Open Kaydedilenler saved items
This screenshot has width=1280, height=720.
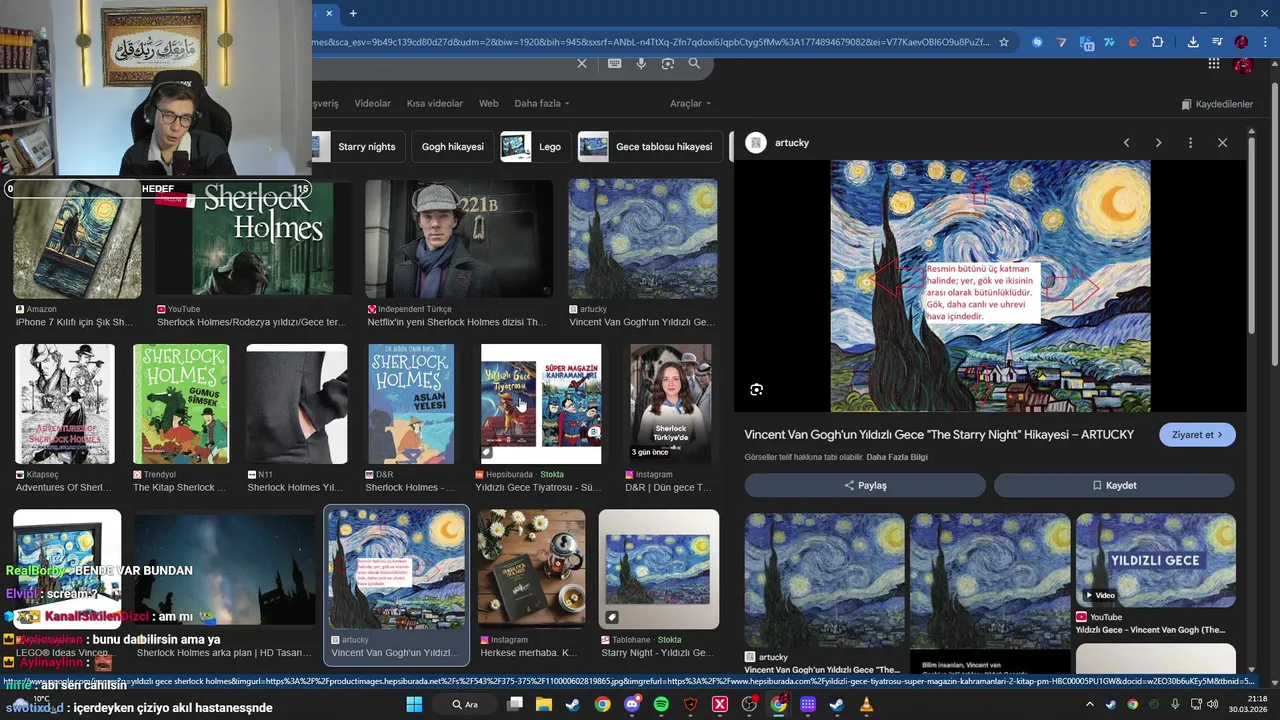coord(1217,104)
